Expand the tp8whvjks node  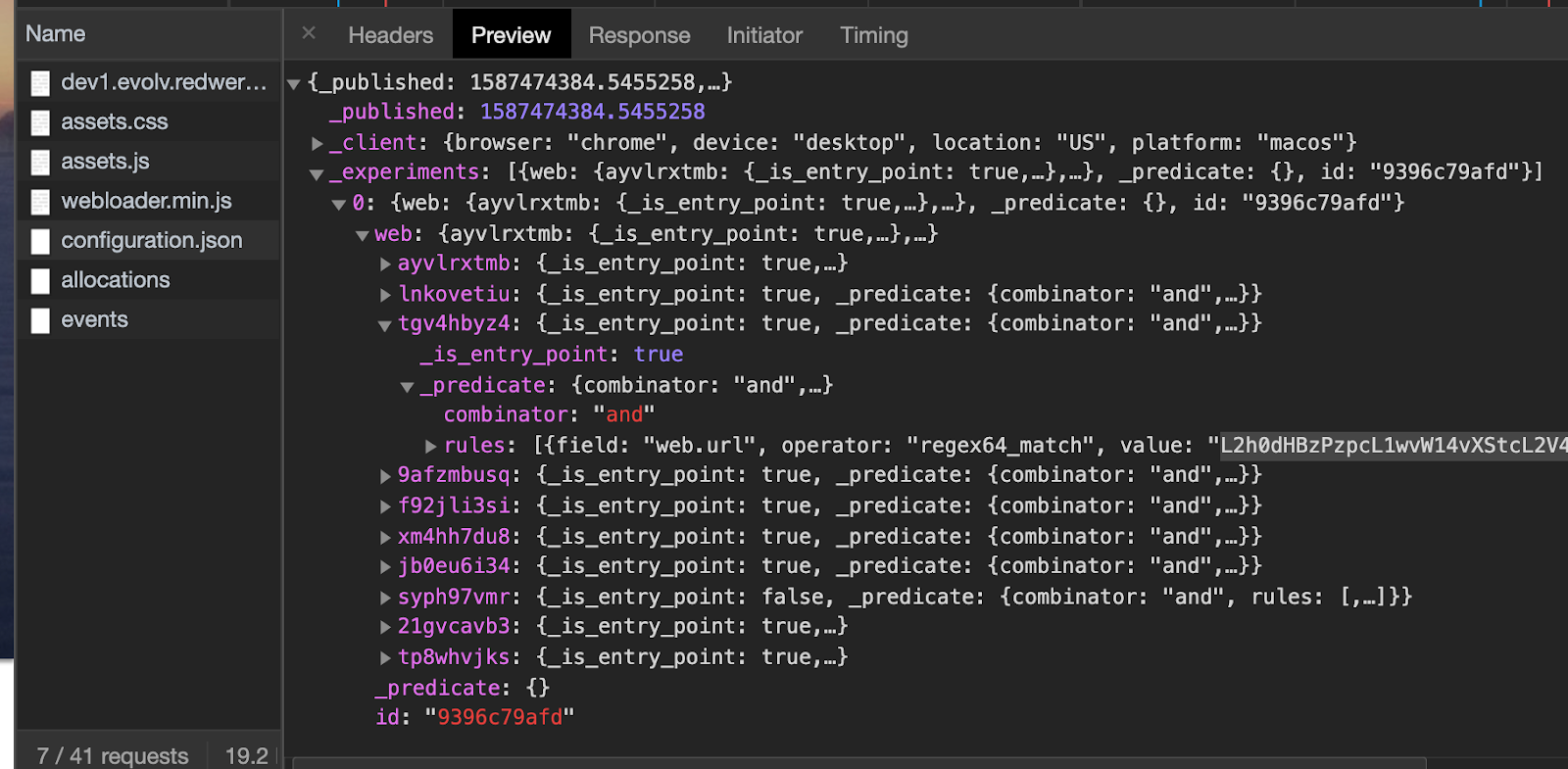386,657
